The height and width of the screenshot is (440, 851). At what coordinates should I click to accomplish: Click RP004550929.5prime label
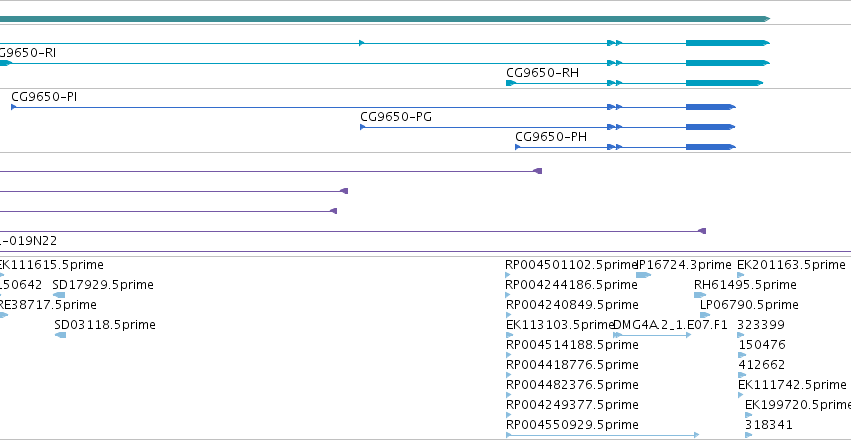572,425
